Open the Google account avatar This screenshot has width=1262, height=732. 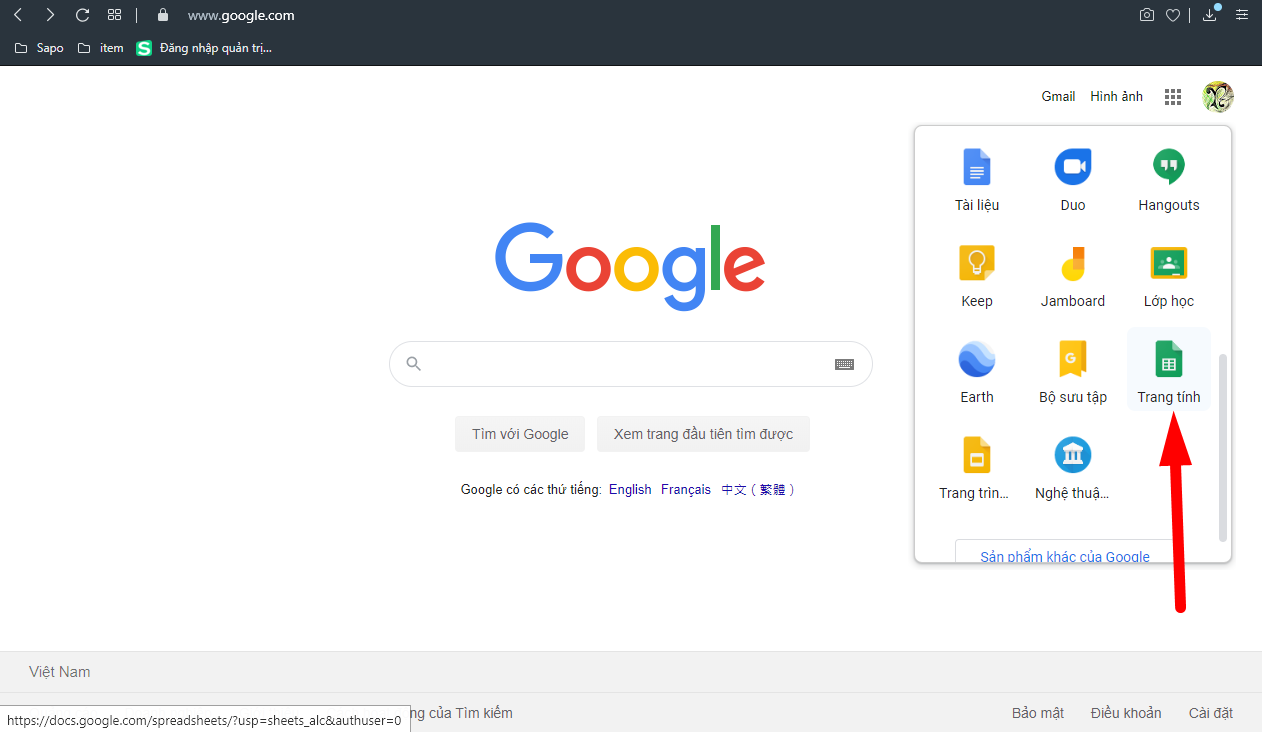1218,97
